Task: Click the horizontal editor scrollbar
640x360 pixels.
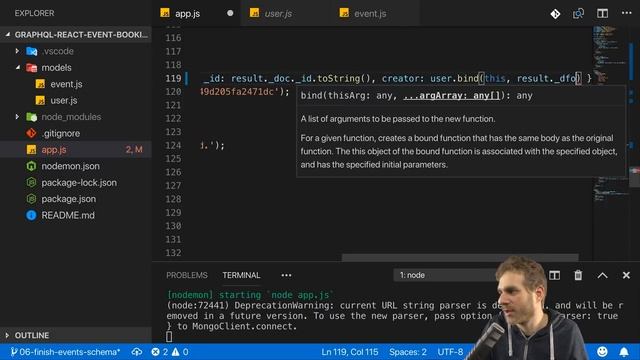Action: [460, 258]
